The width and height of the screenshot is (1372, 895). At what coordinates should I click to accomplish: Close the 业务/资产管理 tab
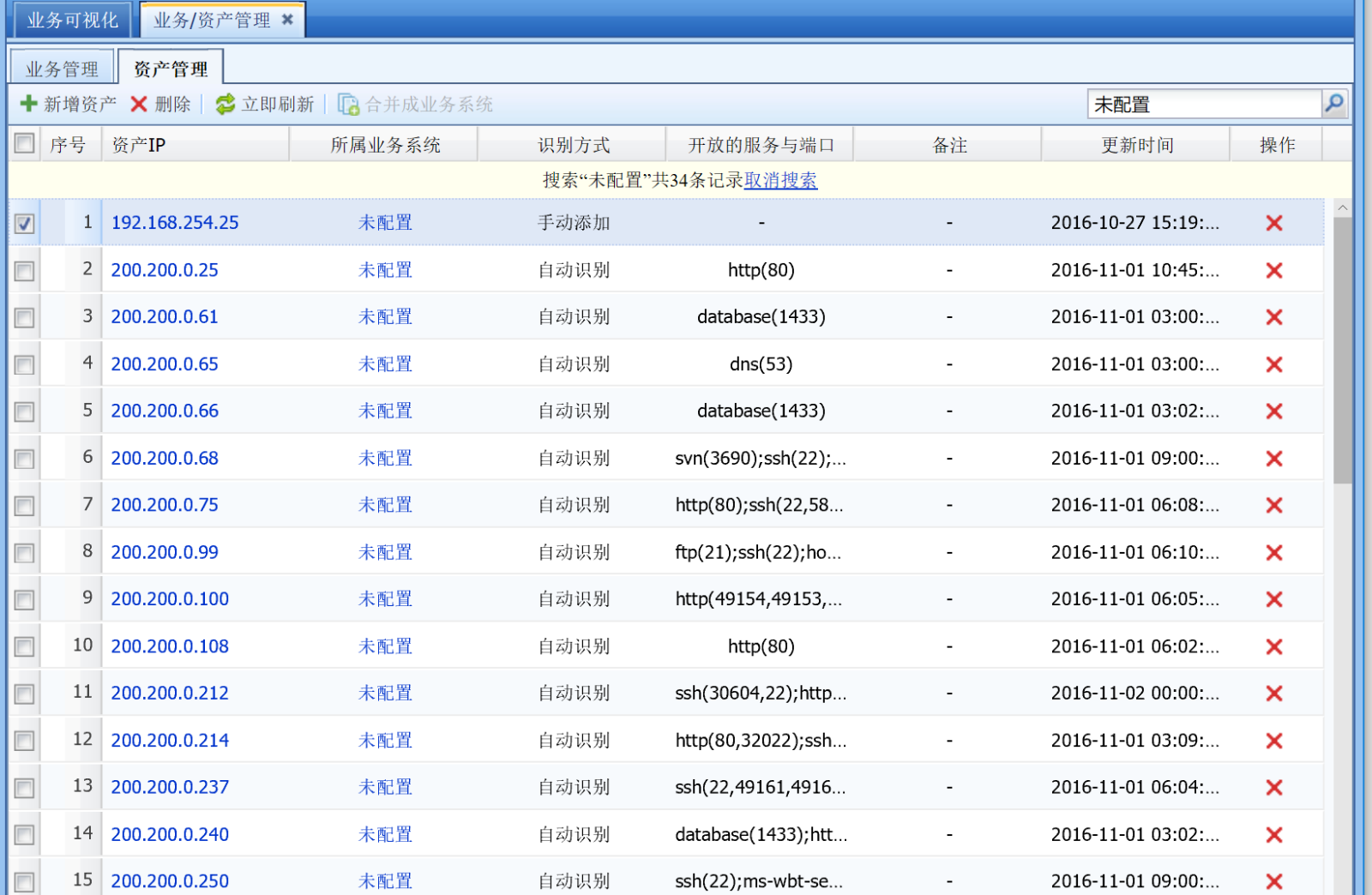click(x=288, y=19)
